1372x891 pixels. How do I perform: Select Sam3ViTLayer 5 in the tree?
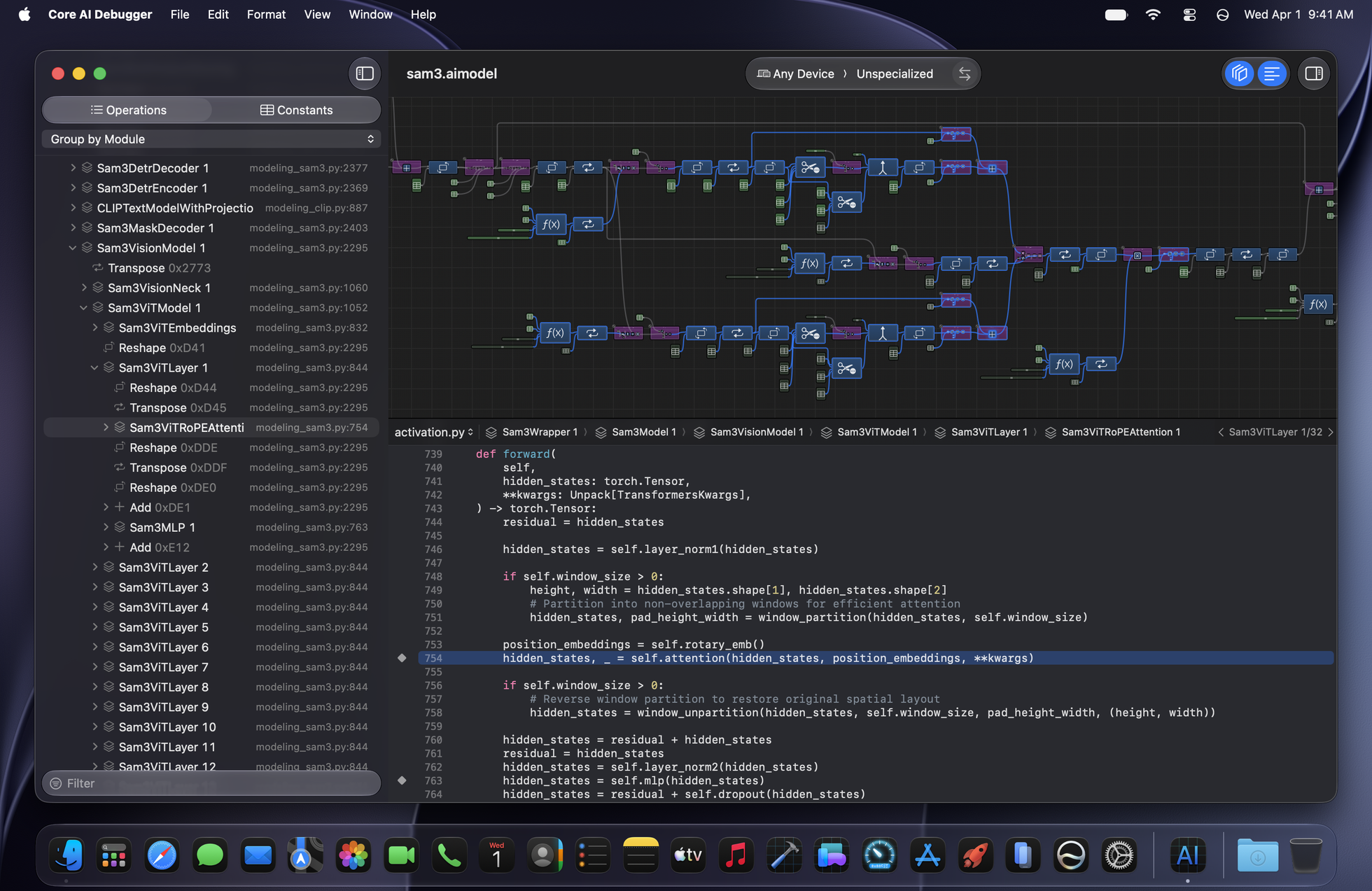point(163,627)
